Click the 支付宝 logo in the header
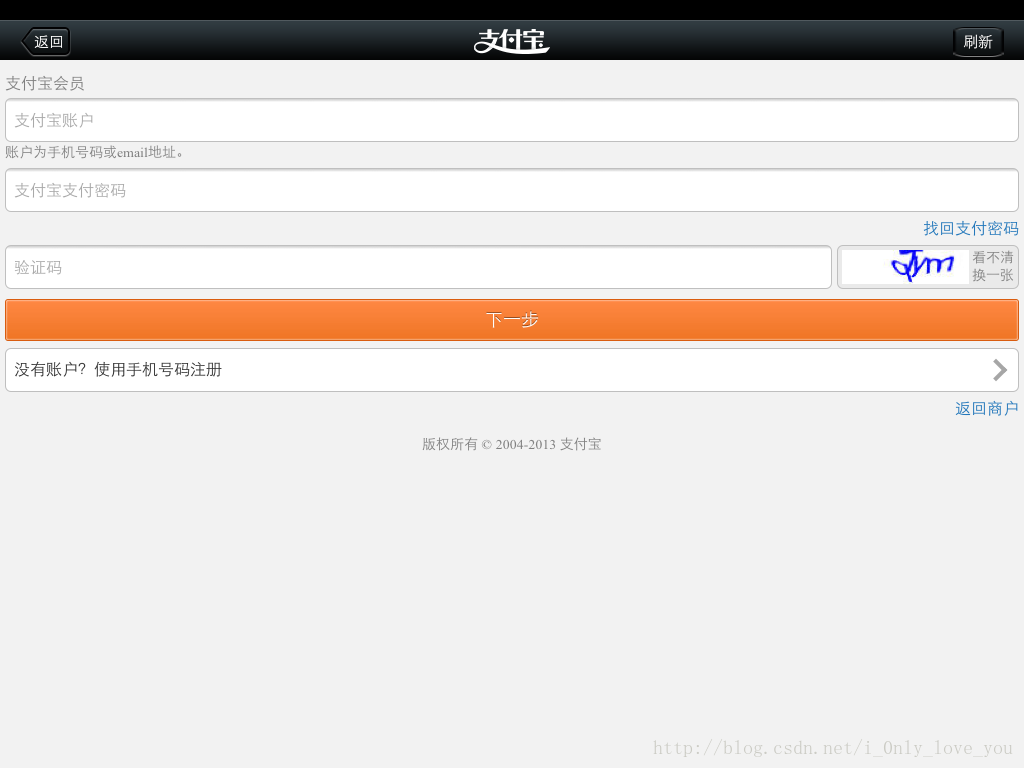Screen dimensions: 1024x768 point(511,41)
